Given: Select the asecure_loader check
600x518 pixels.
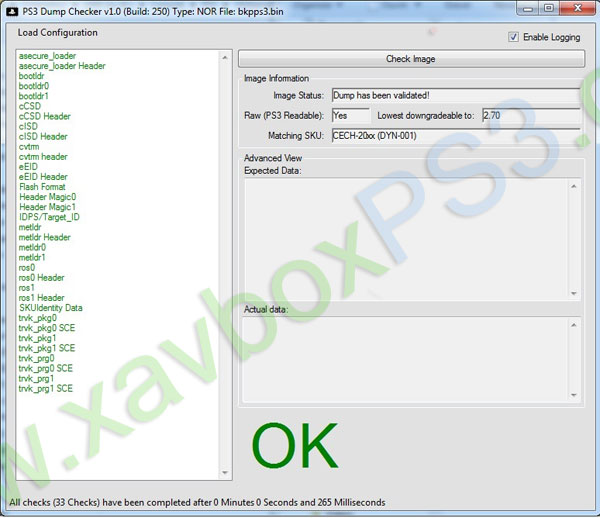Looking at the screenshot, I should [47, 56].
